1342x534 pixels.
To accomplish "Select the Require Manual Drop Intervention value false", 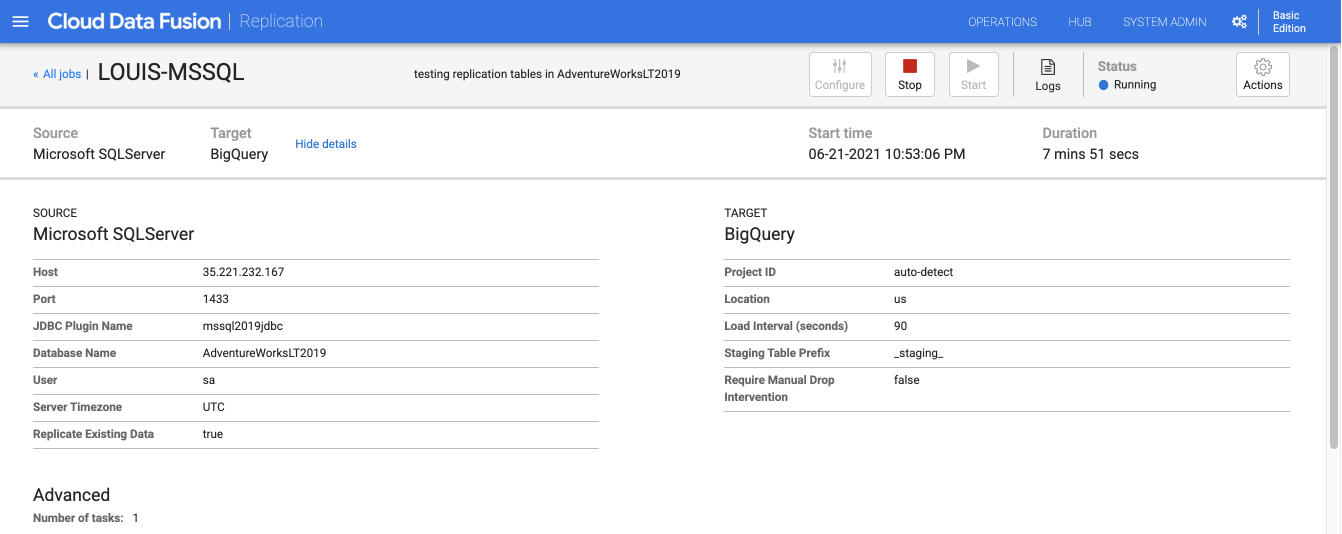I will (x=907, y=380).
